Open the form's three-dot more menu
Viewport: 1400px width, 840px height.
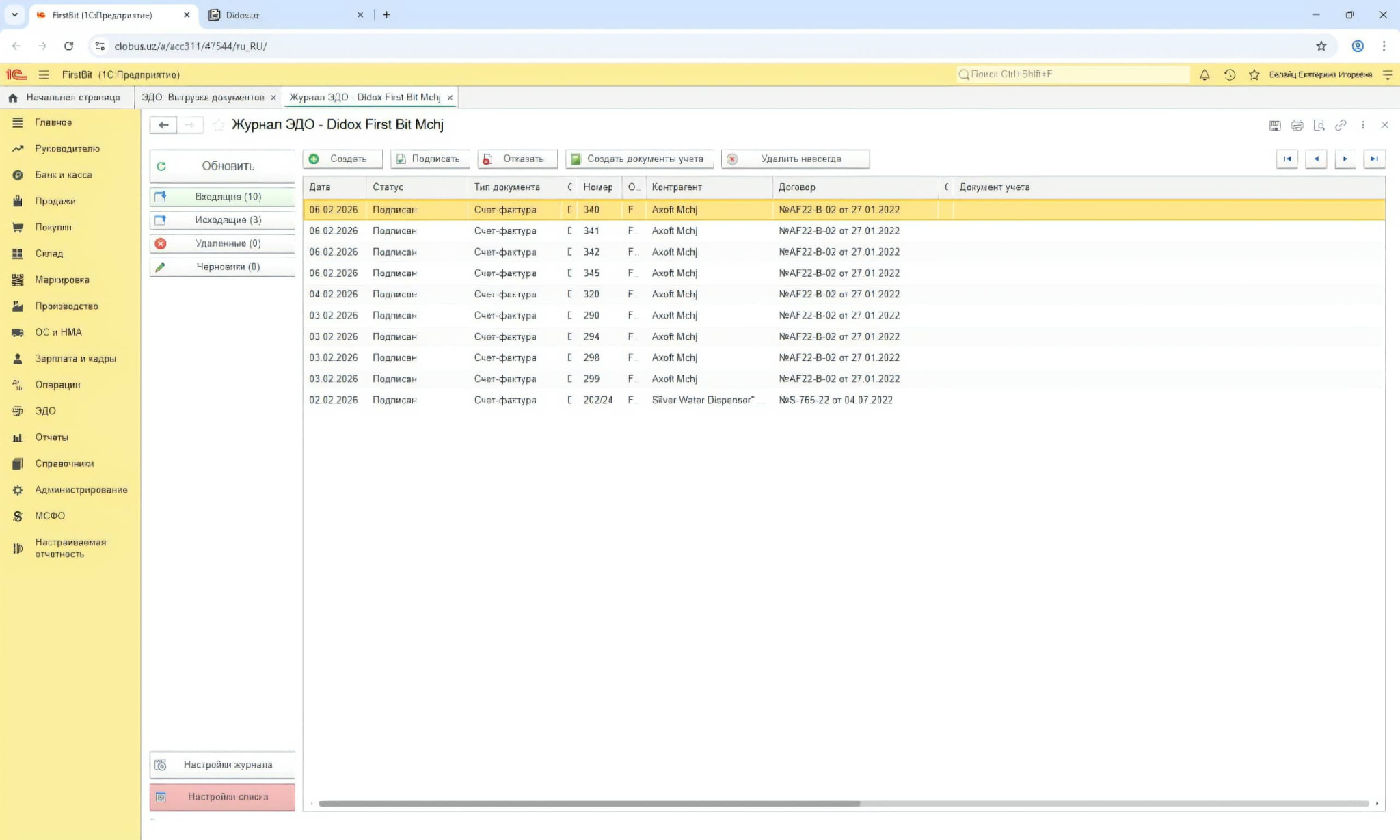coord(1362,125)
